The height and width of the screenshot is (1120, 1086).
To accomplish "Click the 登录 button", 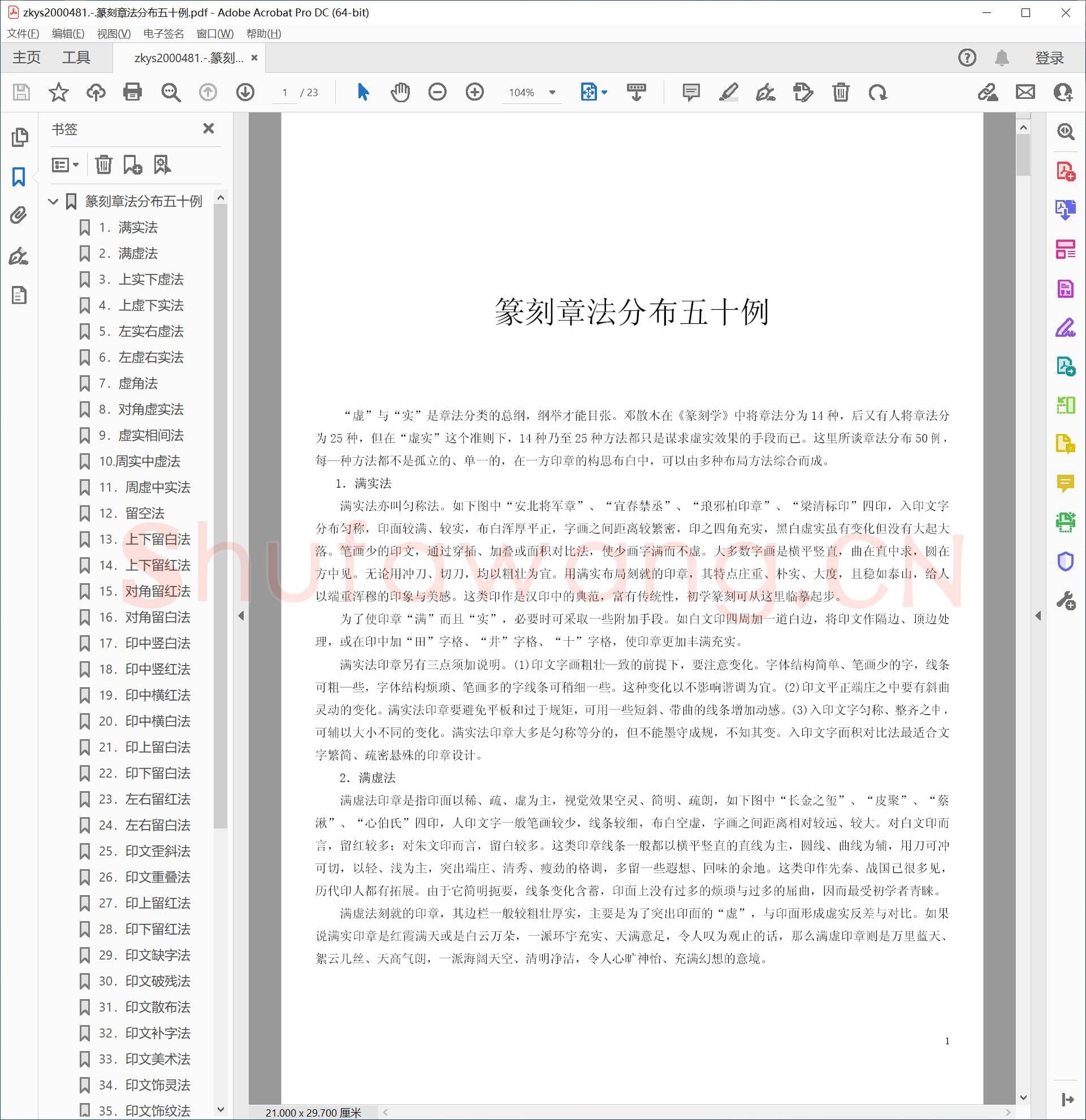I will tap(1050, 57).
